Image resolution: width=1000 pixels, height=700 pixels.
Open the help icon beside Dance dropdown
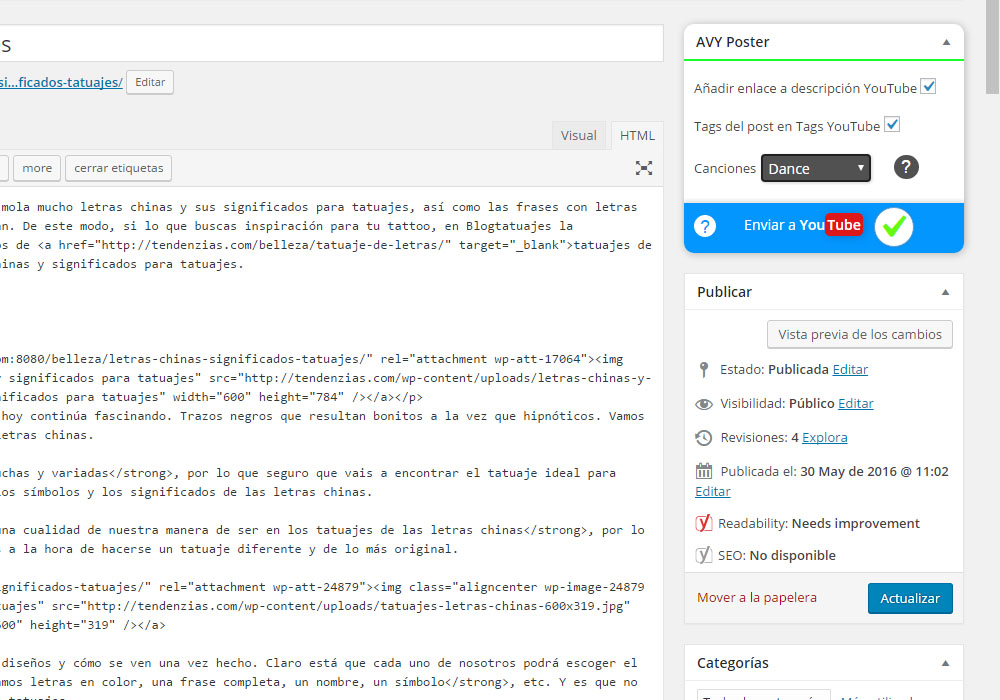(906, 168)
